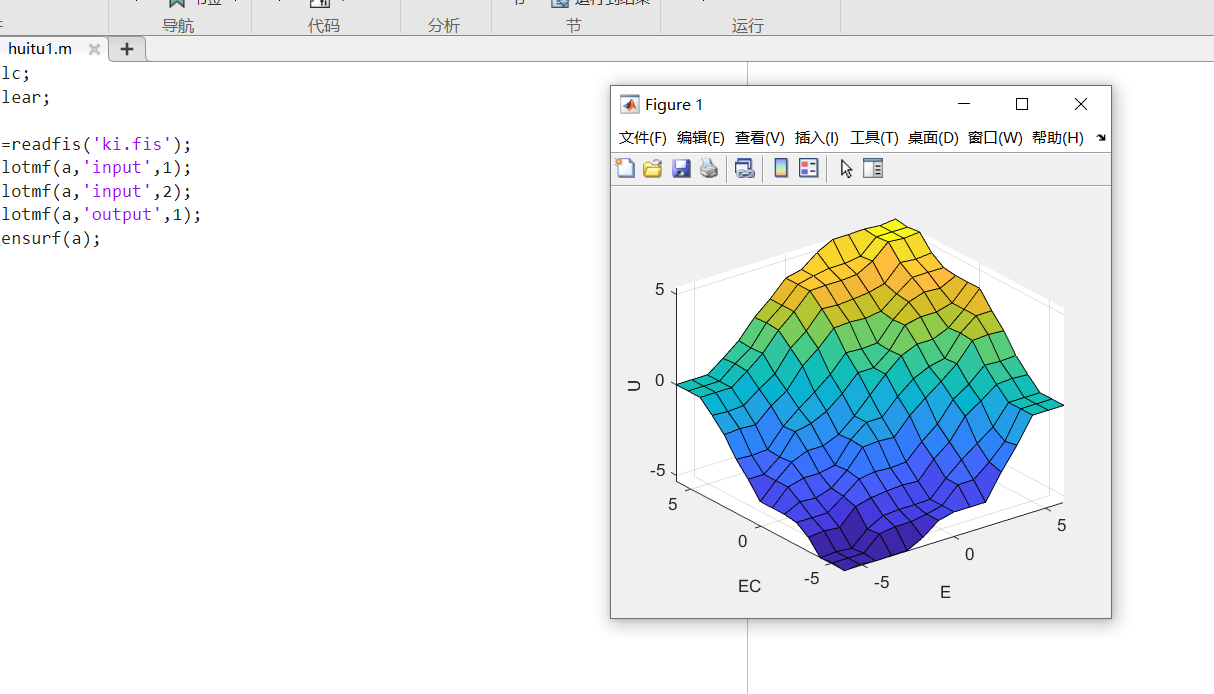Enable Edit Plot pointer mode
Image resolution: width=1214 pixels, height=694 pixels.
[x=846, y=169]
